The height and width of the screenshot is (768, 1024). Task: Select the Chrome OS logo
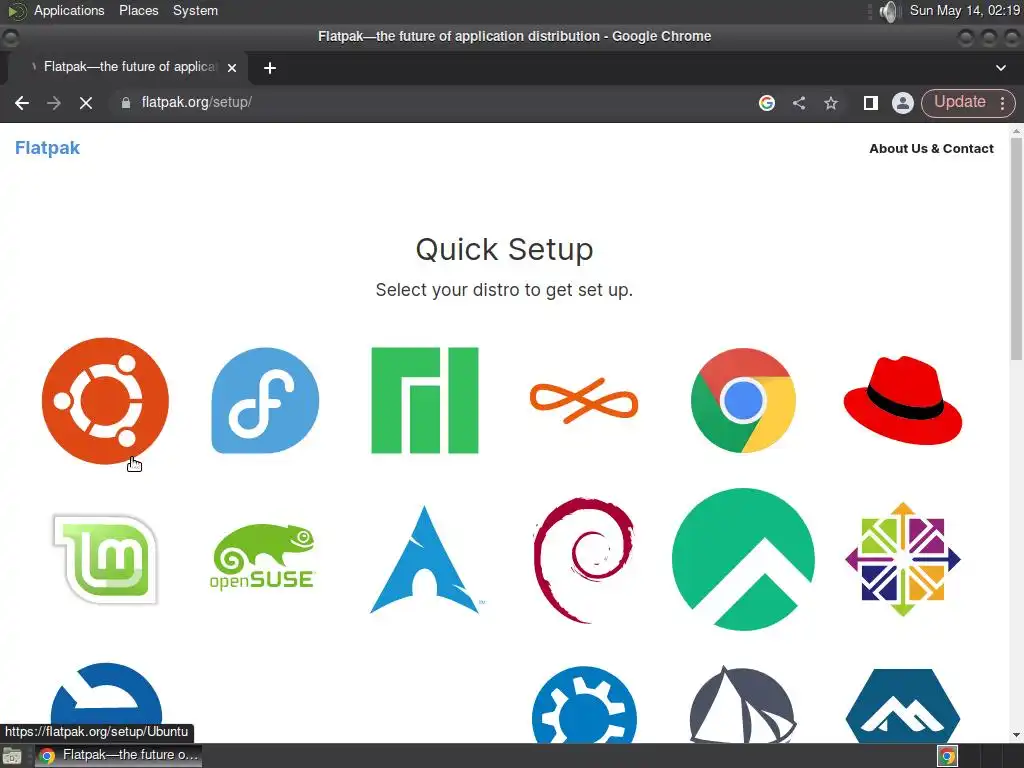[x=743, y=400]
